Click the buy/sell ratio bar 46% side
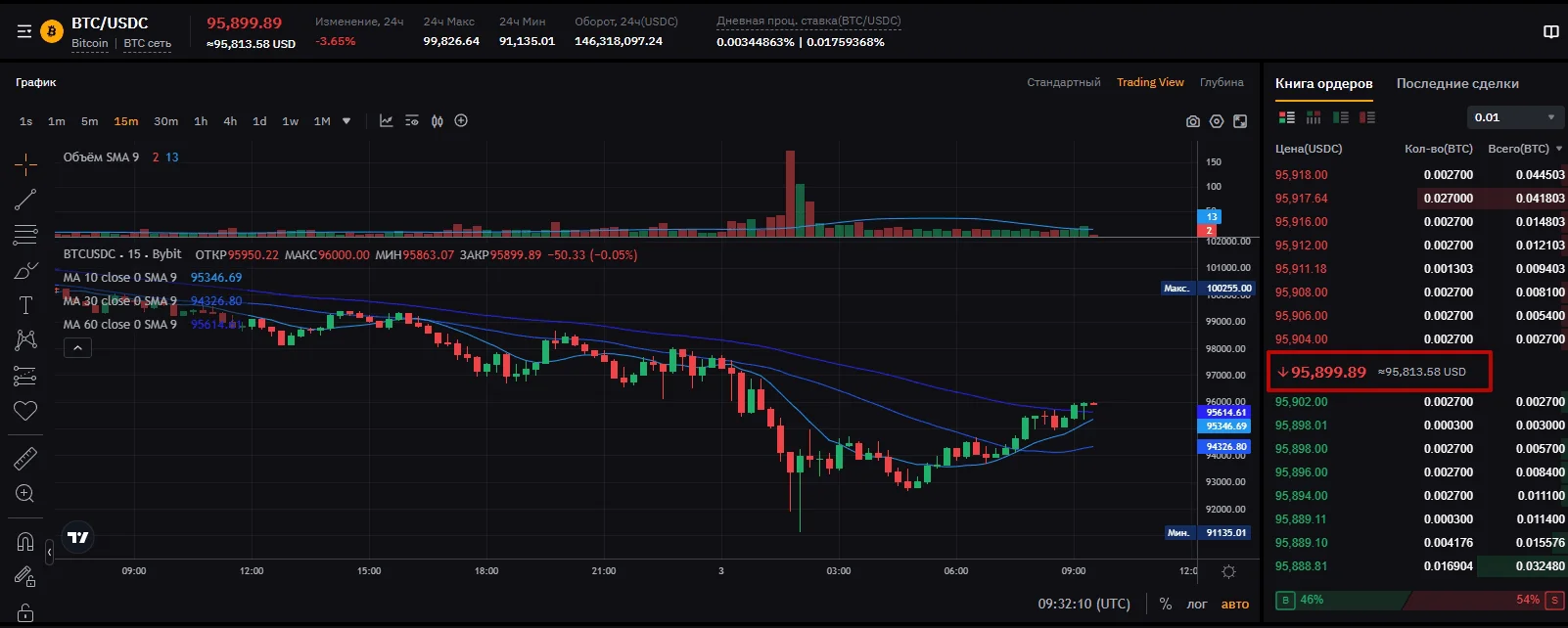 pyautogui.click(x=1341, y=600)
